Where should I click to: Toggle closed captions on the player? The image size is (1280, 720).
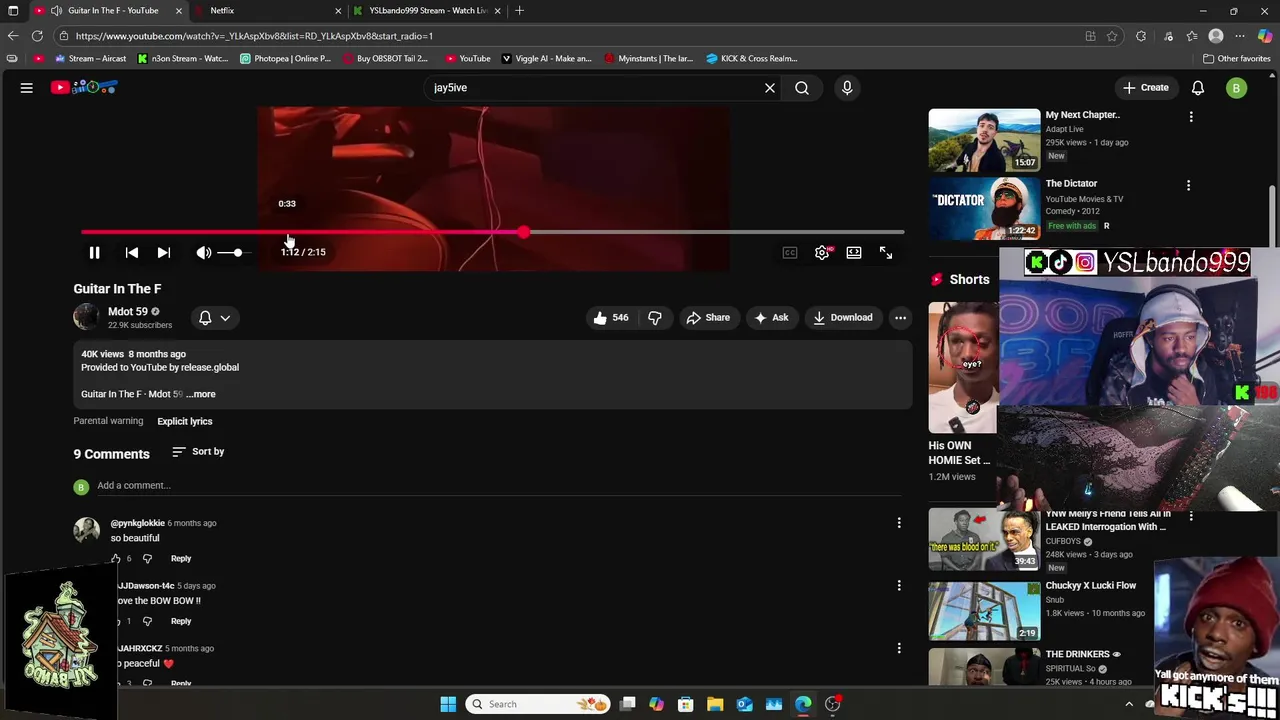[790, 253]
